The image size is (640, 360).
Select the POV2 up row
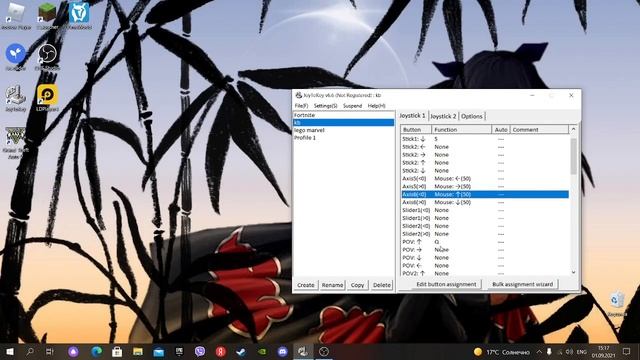pyautogui.click(x=485, y=273)
